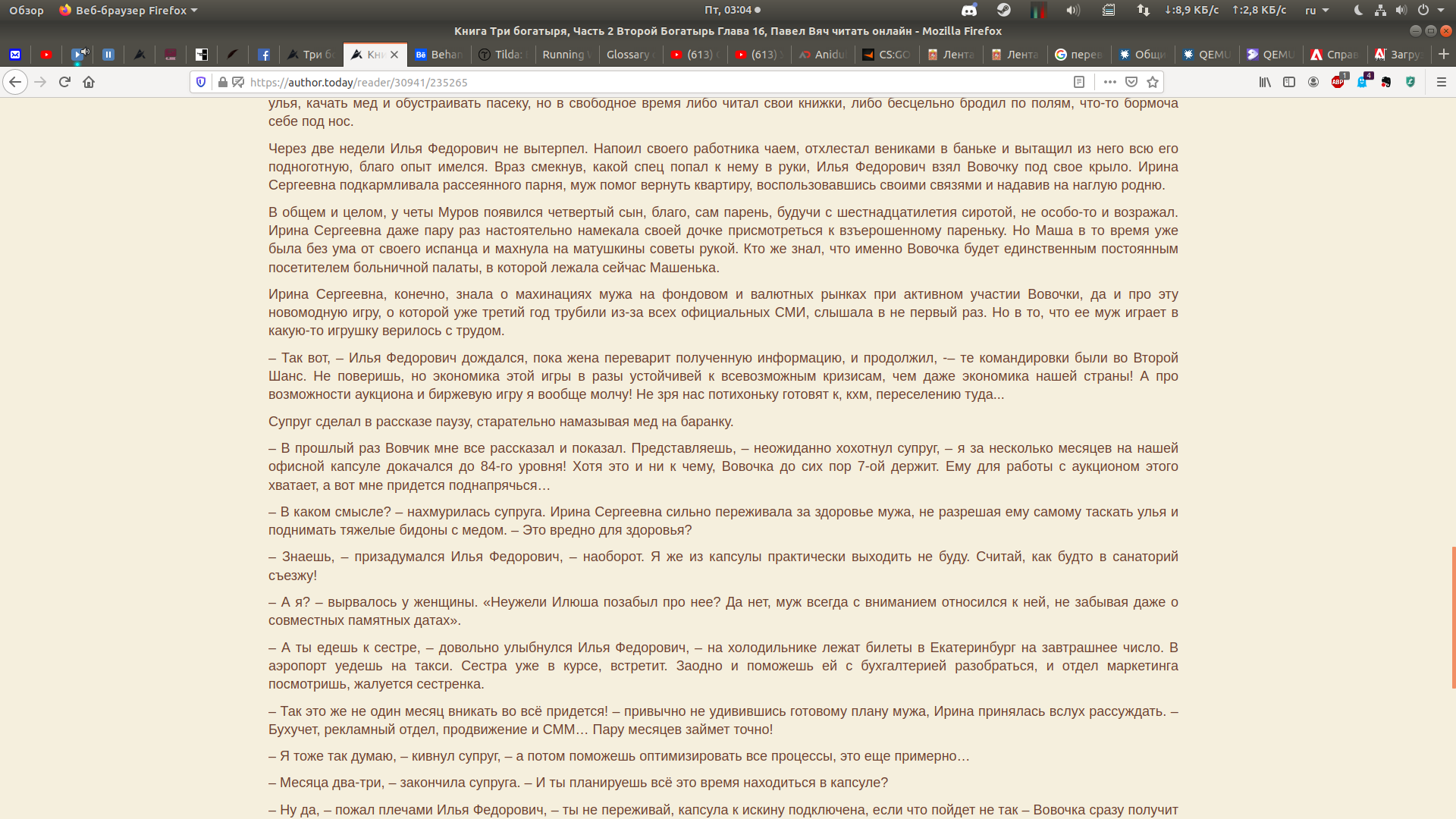Open Ghostery extension icon
Viewport: 1456px width, 819px height.
[x=1363, y=82]
